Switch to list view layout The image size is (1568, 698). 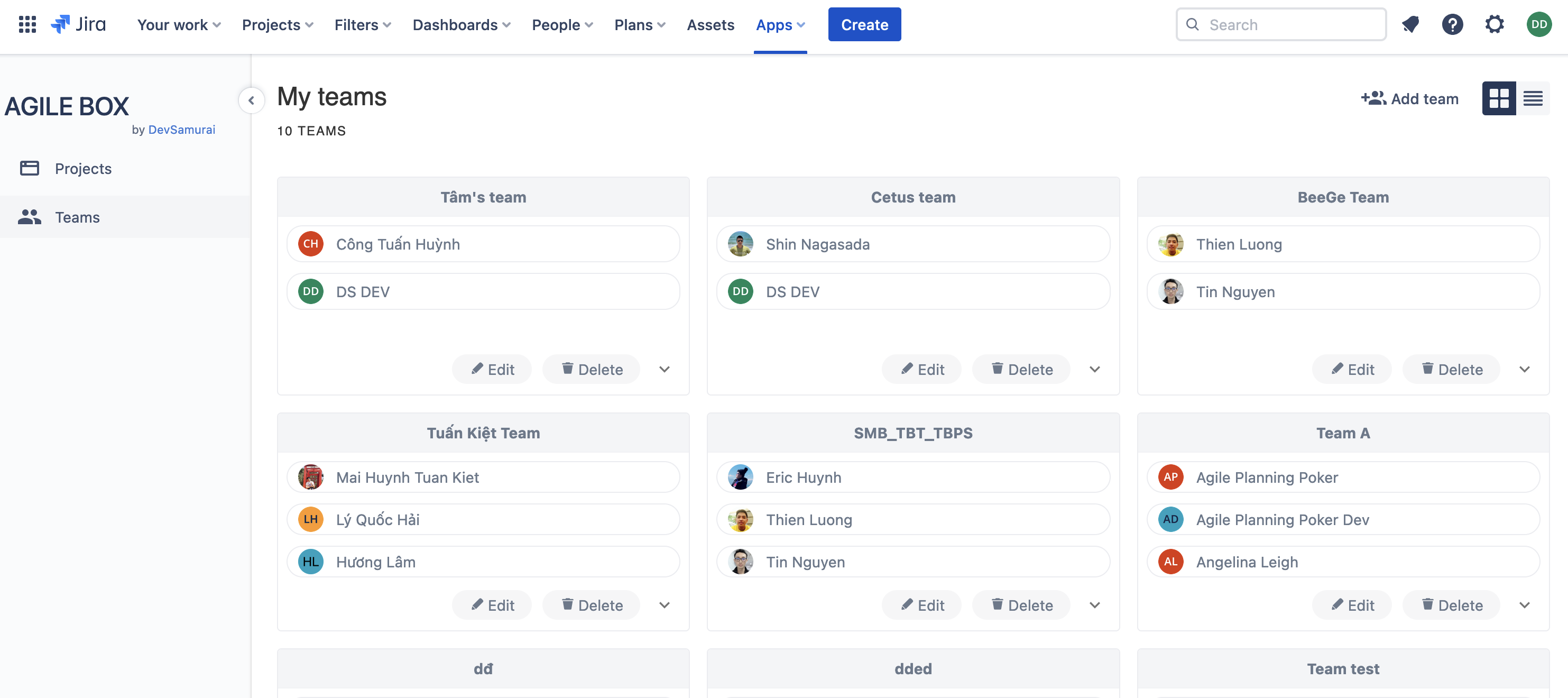tap(1532, 98)
